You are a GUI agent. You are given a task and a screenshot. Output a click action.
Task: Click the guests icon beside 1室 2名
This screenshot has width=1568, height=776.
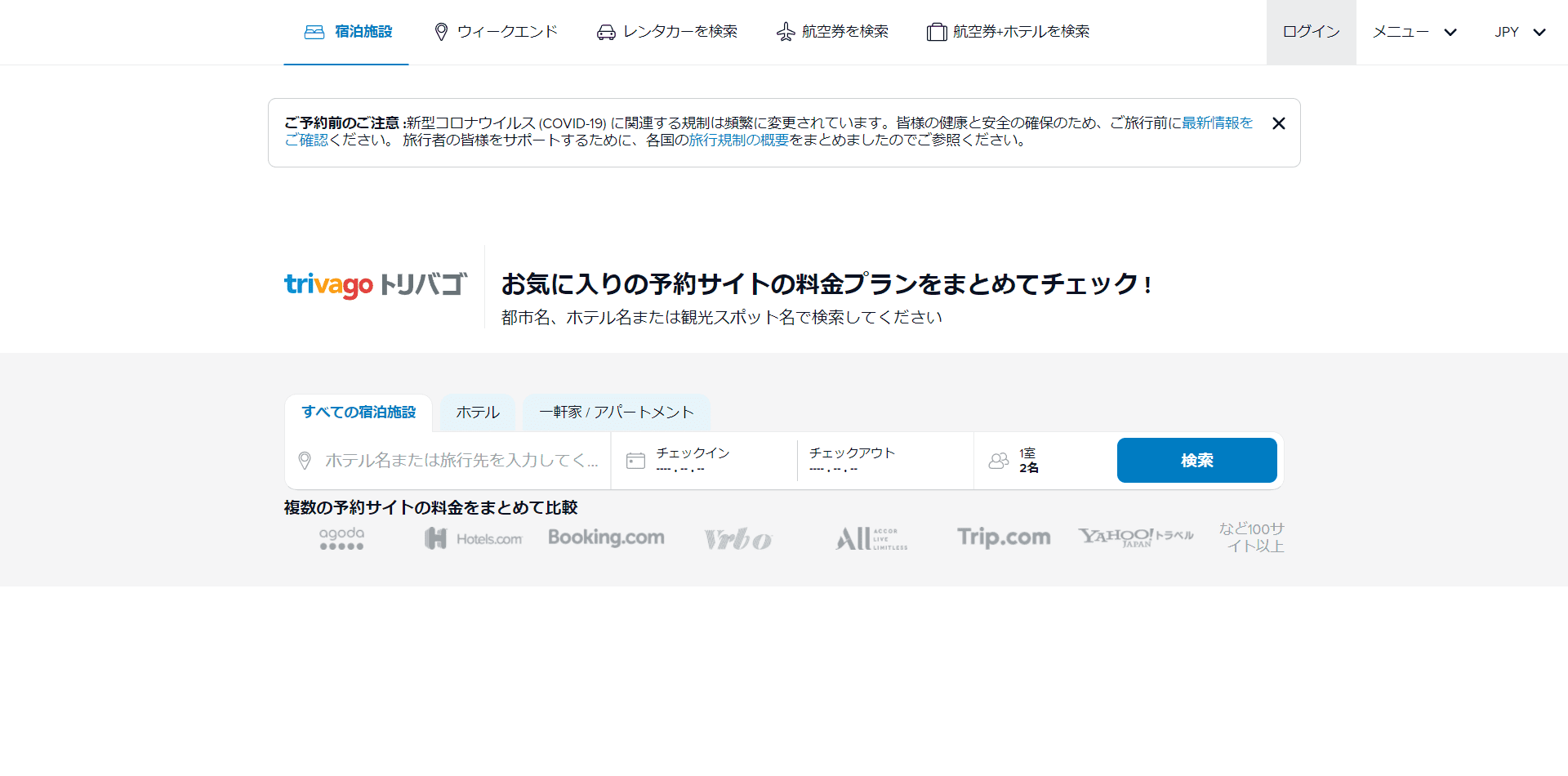[x=999, y=461]
